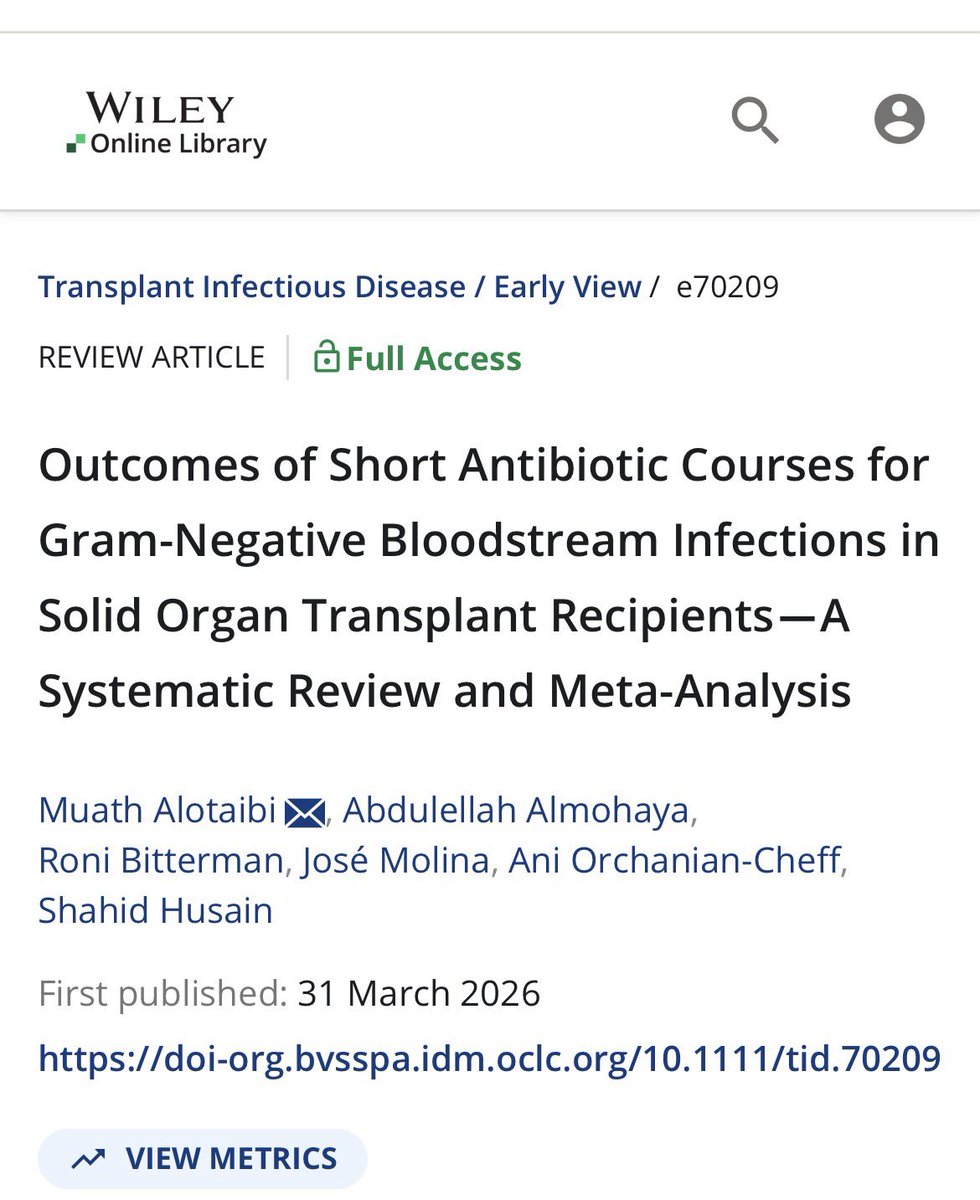980x1200 pixels.
Task: Open author Shahid Husain's details
Action: [x=155, y=911]
